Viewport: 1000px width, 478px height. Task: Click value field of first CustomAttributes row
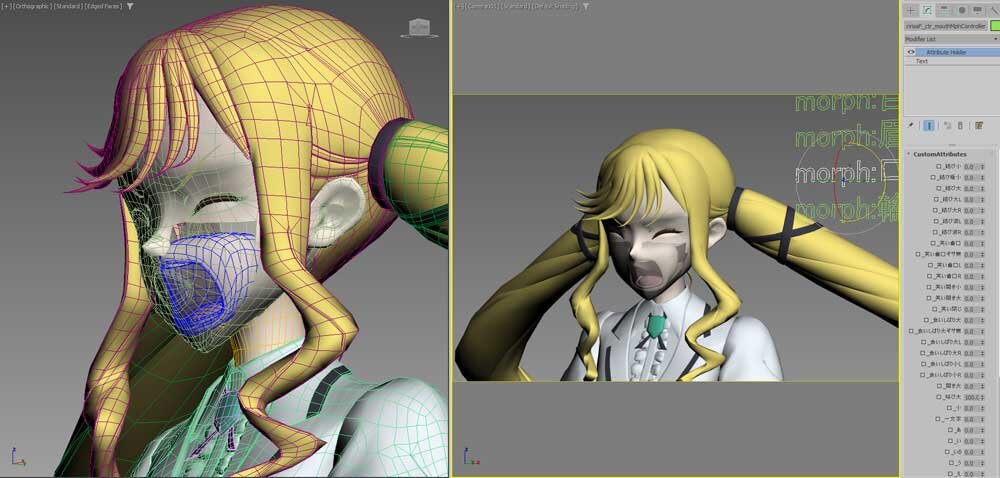click(972, 166)
